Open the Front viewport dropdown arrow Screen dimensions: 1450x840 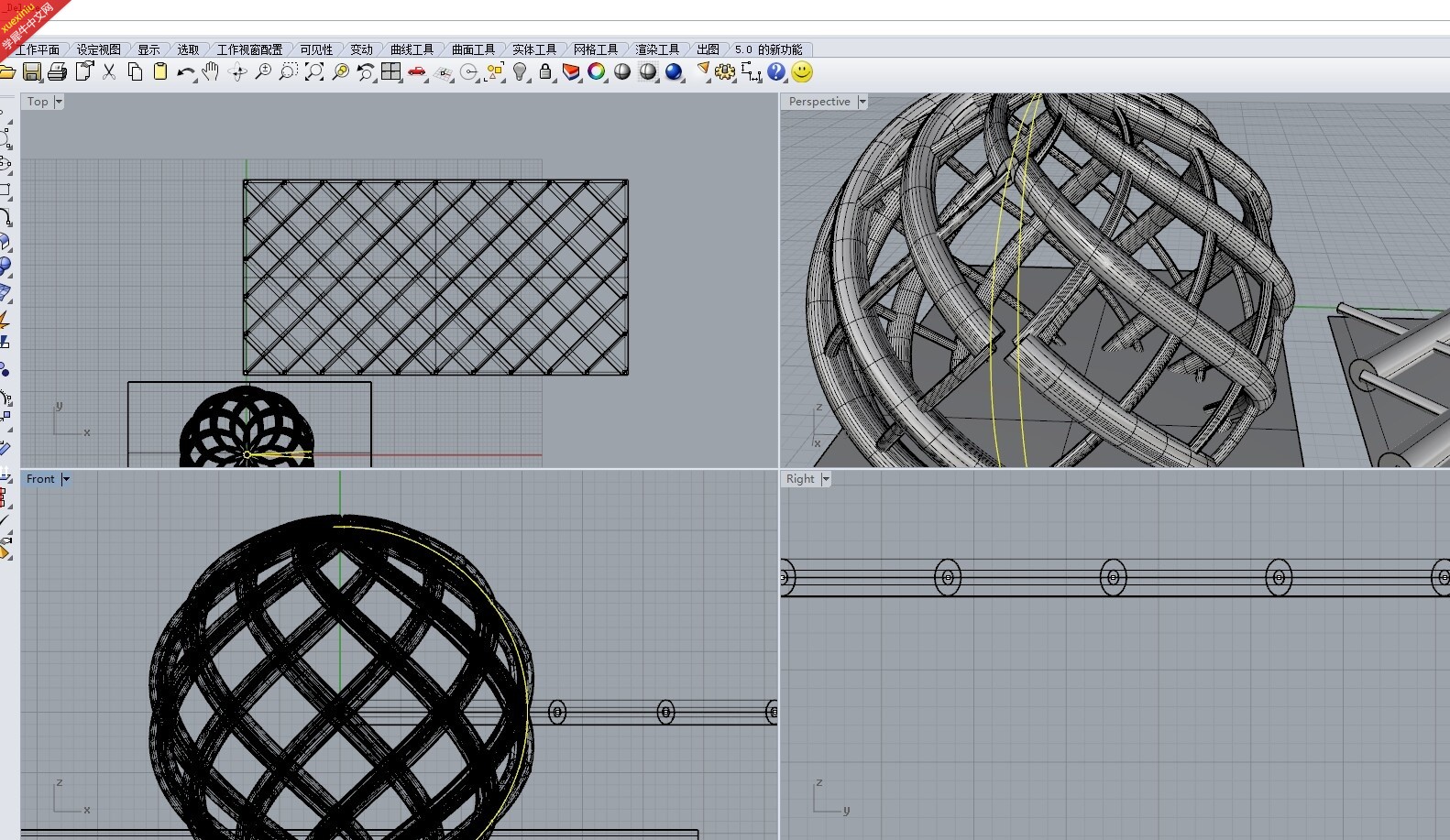tap(66, 479)
